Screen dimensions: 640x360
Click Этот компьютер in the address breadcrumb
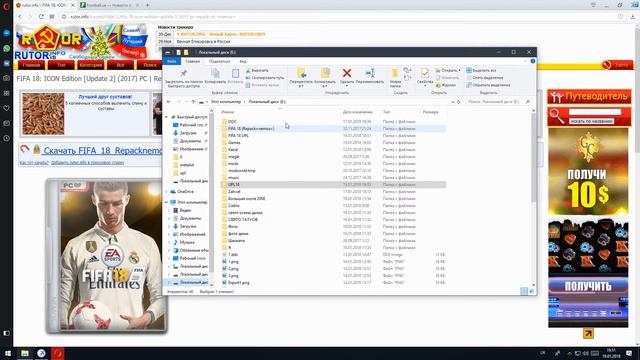coord(226,102)
